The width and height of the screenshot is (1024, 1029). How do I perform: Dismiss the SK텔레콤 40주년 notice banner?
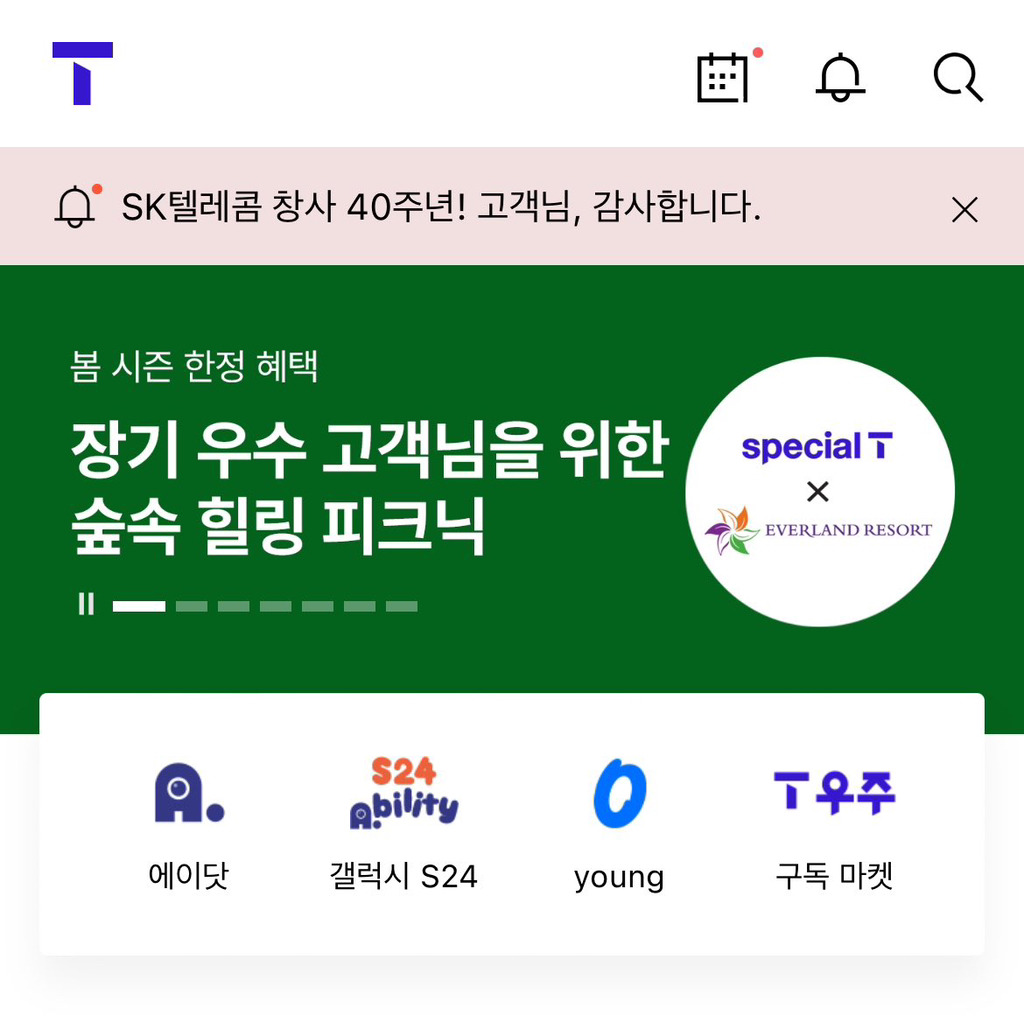click(965, 210)
